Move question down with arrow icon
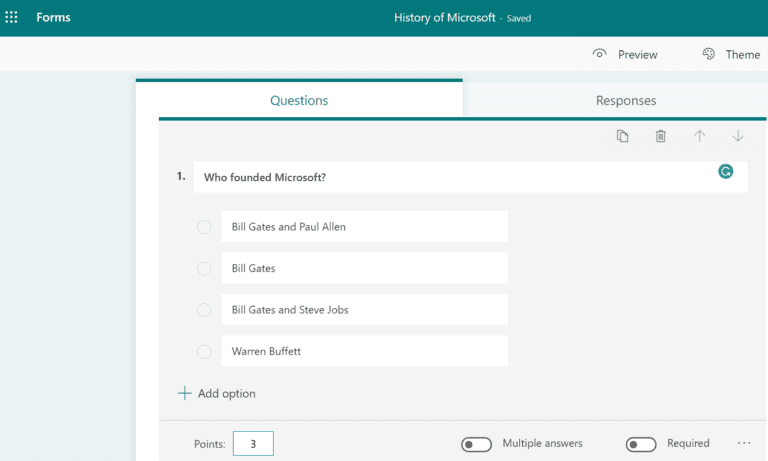The image size is (768, 461). click(x=738, y=136)
